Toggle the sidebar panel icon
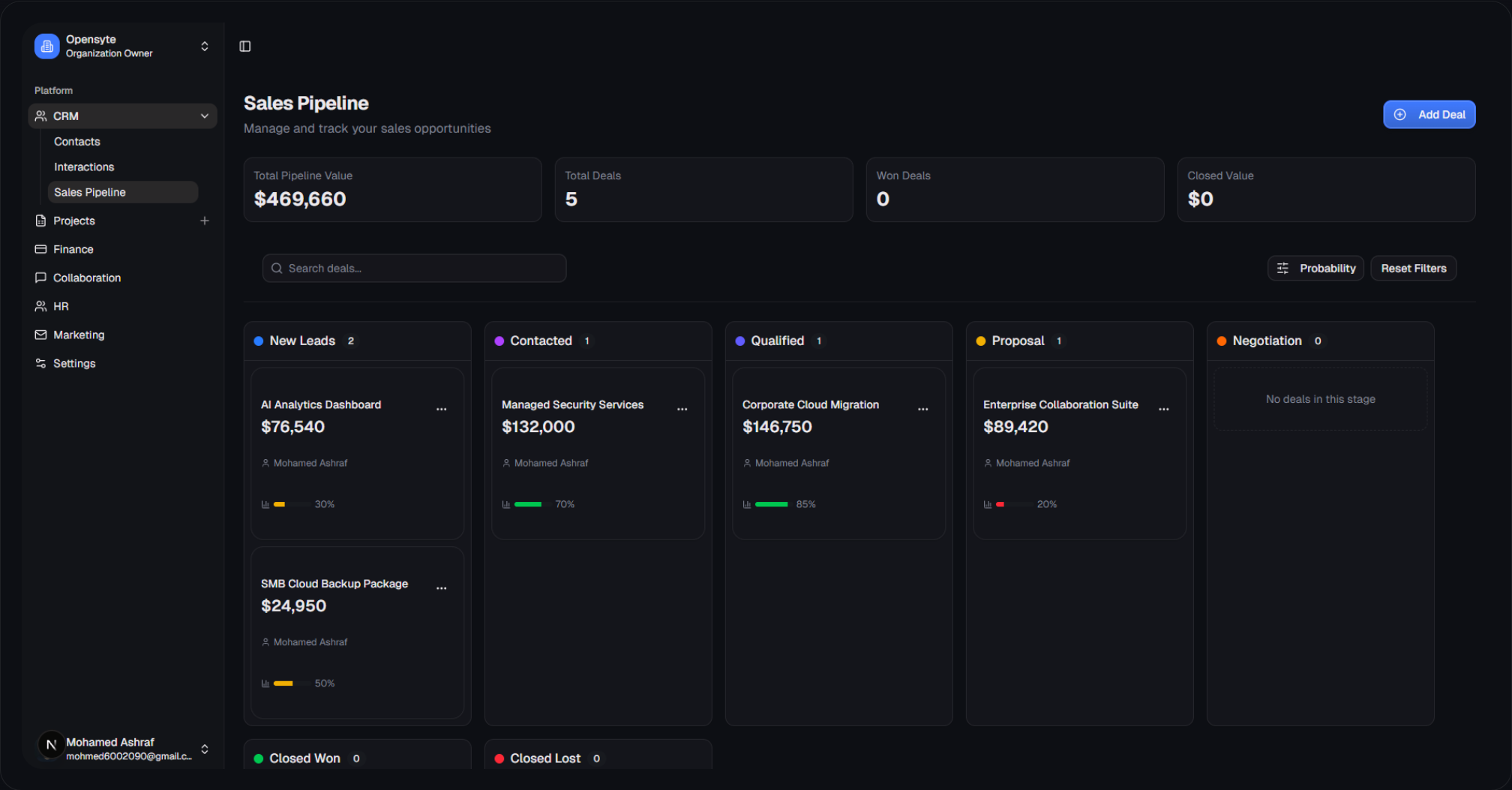 click(245, 47)
